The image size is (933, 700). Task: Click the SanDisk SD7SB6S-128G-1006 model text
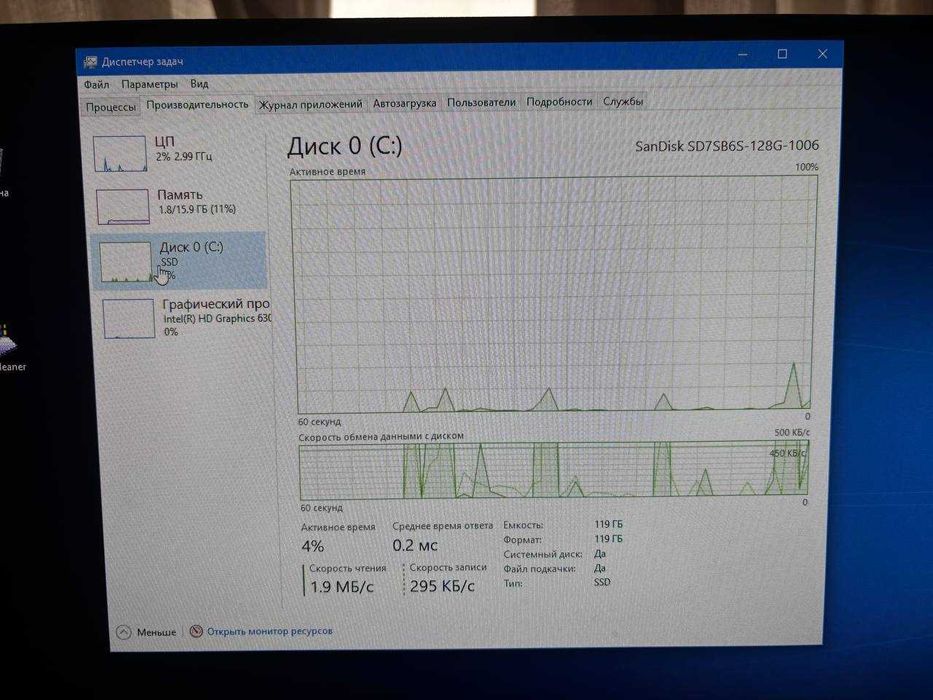(x=727, y=146)
